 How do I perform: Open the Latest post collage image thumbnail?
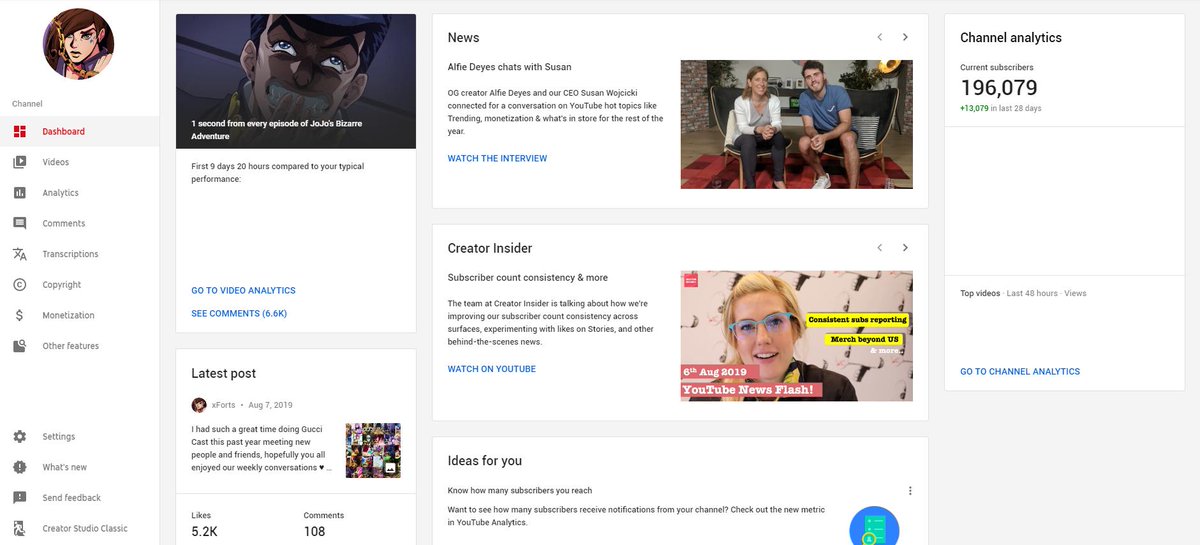(x=373, y=450)
